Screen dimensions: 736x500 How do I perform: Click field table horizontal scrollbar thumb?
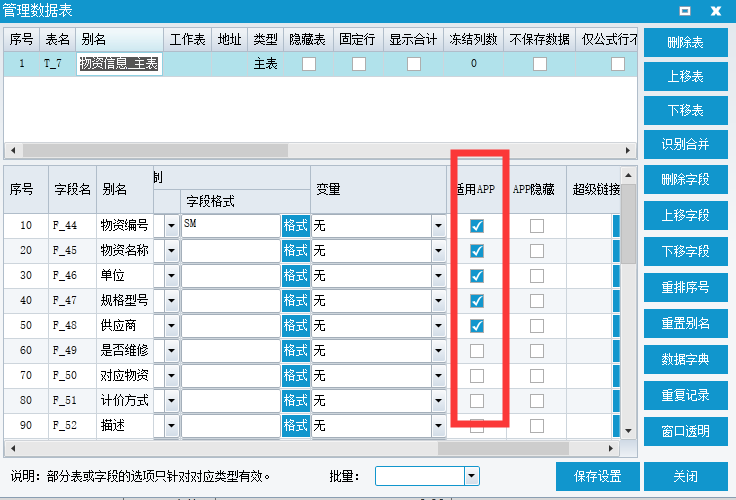[x=503, y=448]
